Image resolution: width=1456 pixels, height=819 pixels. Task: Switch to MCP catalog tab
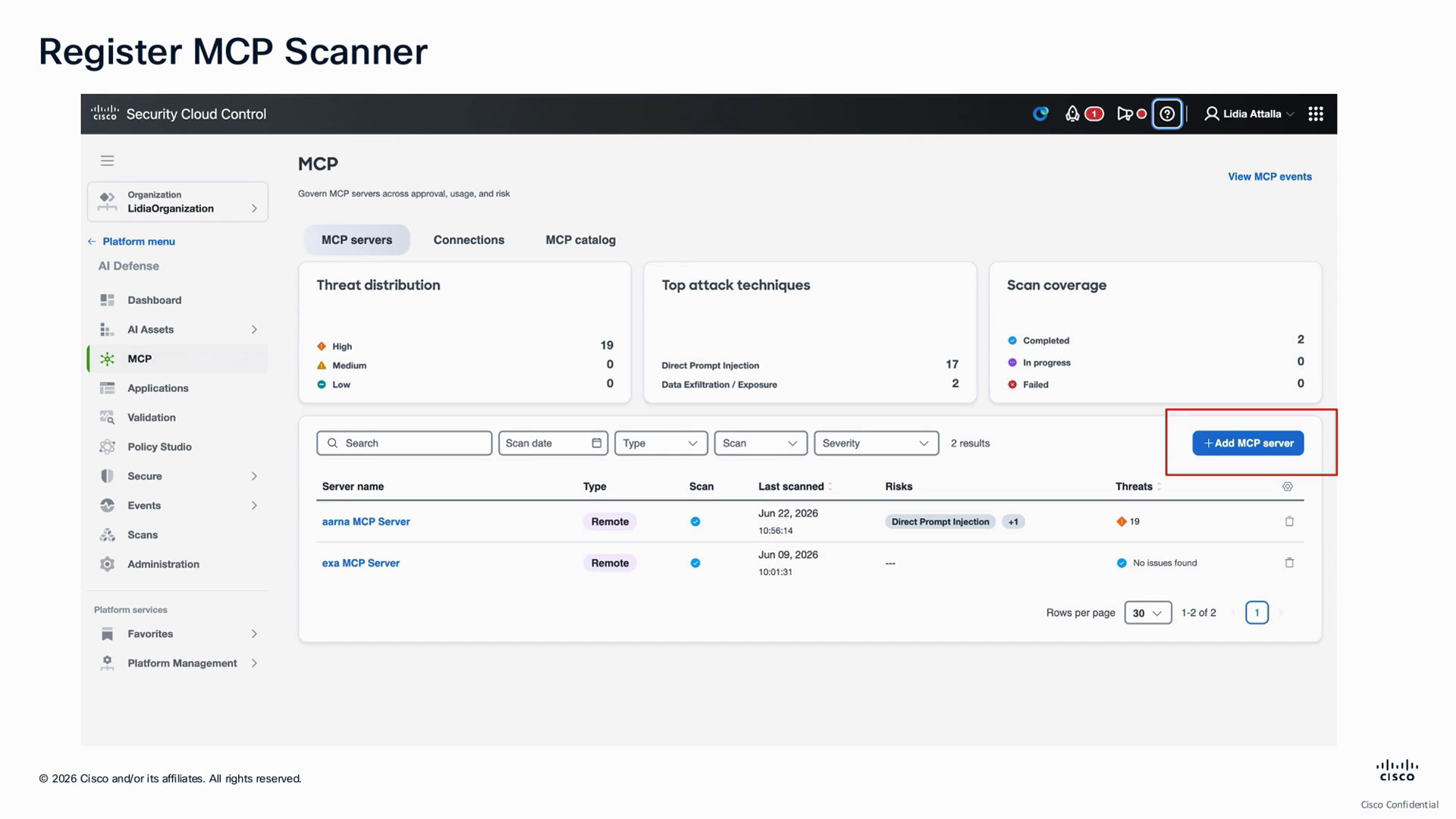click(580, 240)
